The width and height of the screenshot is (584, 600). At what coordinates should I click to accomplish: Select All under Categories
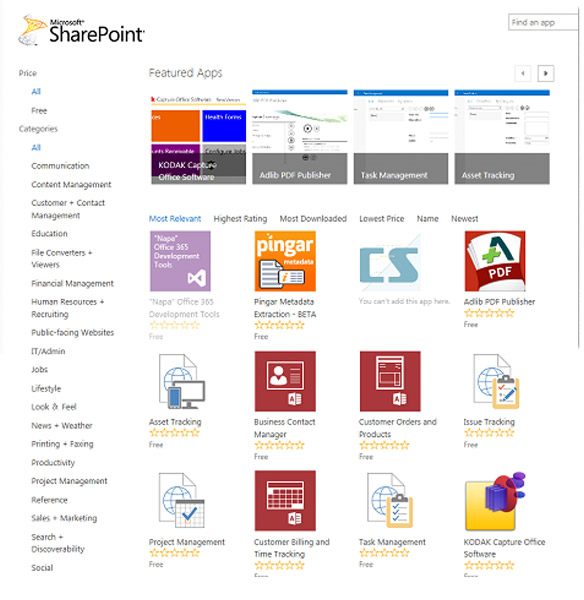(36, 148)
